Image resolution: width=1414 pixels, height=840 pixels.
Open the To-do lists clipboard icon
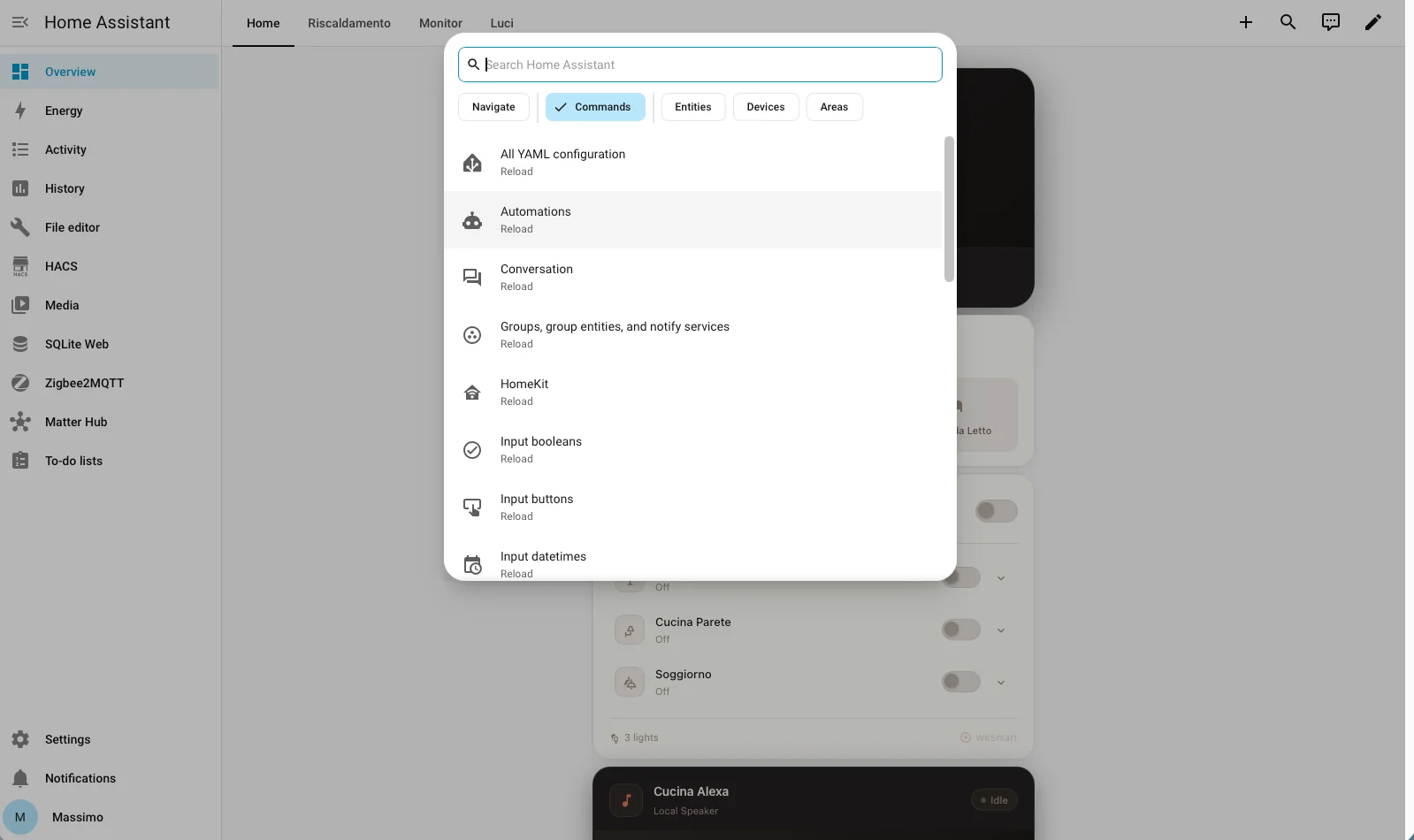(x=20, y=461)
